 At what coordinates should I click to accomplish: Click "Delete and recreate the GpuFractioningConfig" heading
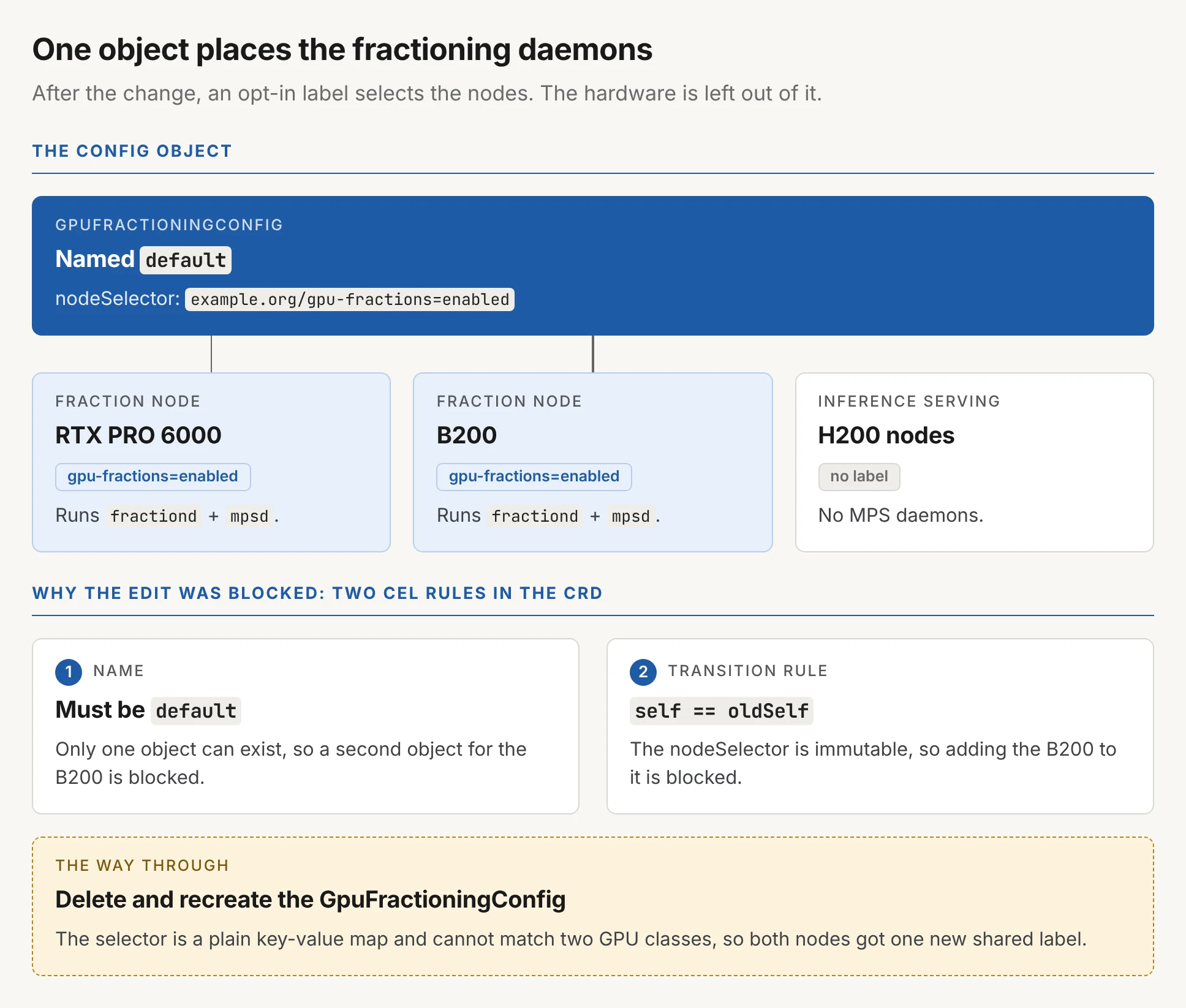(x=311, y=900)
